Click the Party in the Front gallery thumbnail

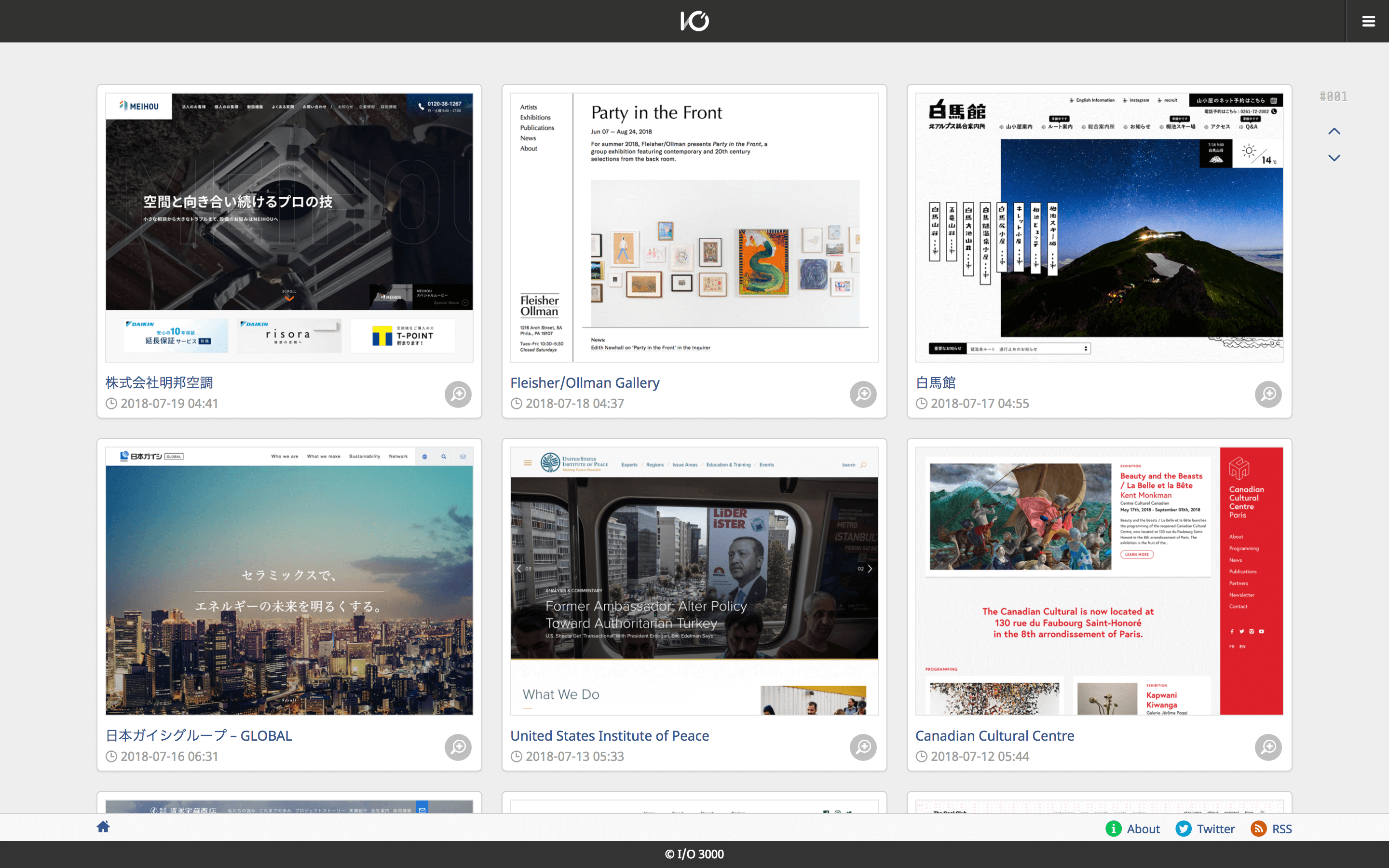(x=694, y=227)
